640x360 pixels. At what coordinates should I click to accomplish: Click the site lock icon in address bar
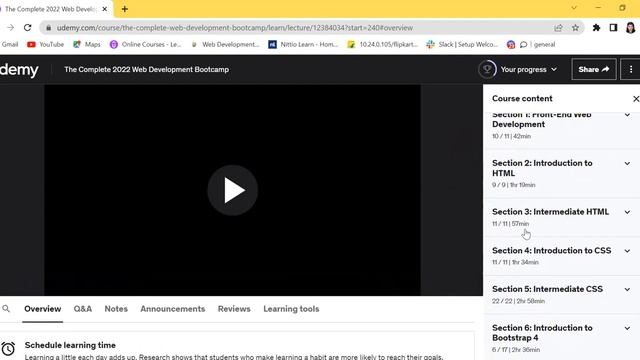(49, 28)
